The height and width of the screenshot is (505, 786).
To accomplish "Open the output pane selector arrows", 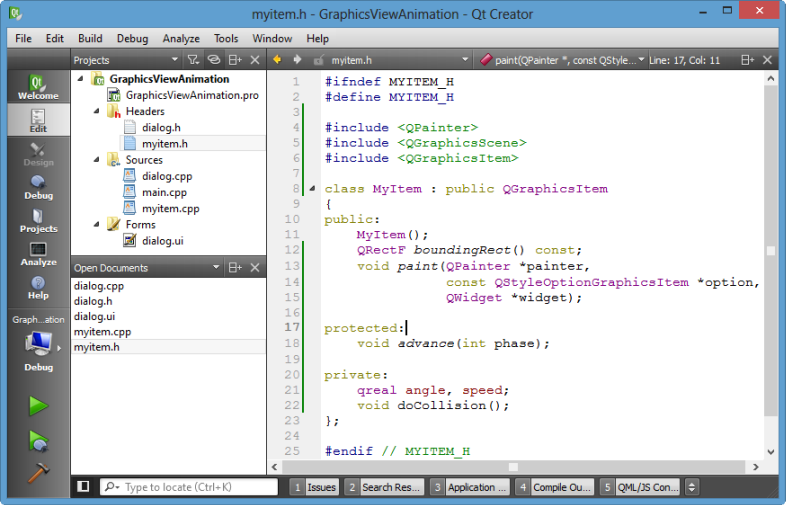I will [692, 487].
